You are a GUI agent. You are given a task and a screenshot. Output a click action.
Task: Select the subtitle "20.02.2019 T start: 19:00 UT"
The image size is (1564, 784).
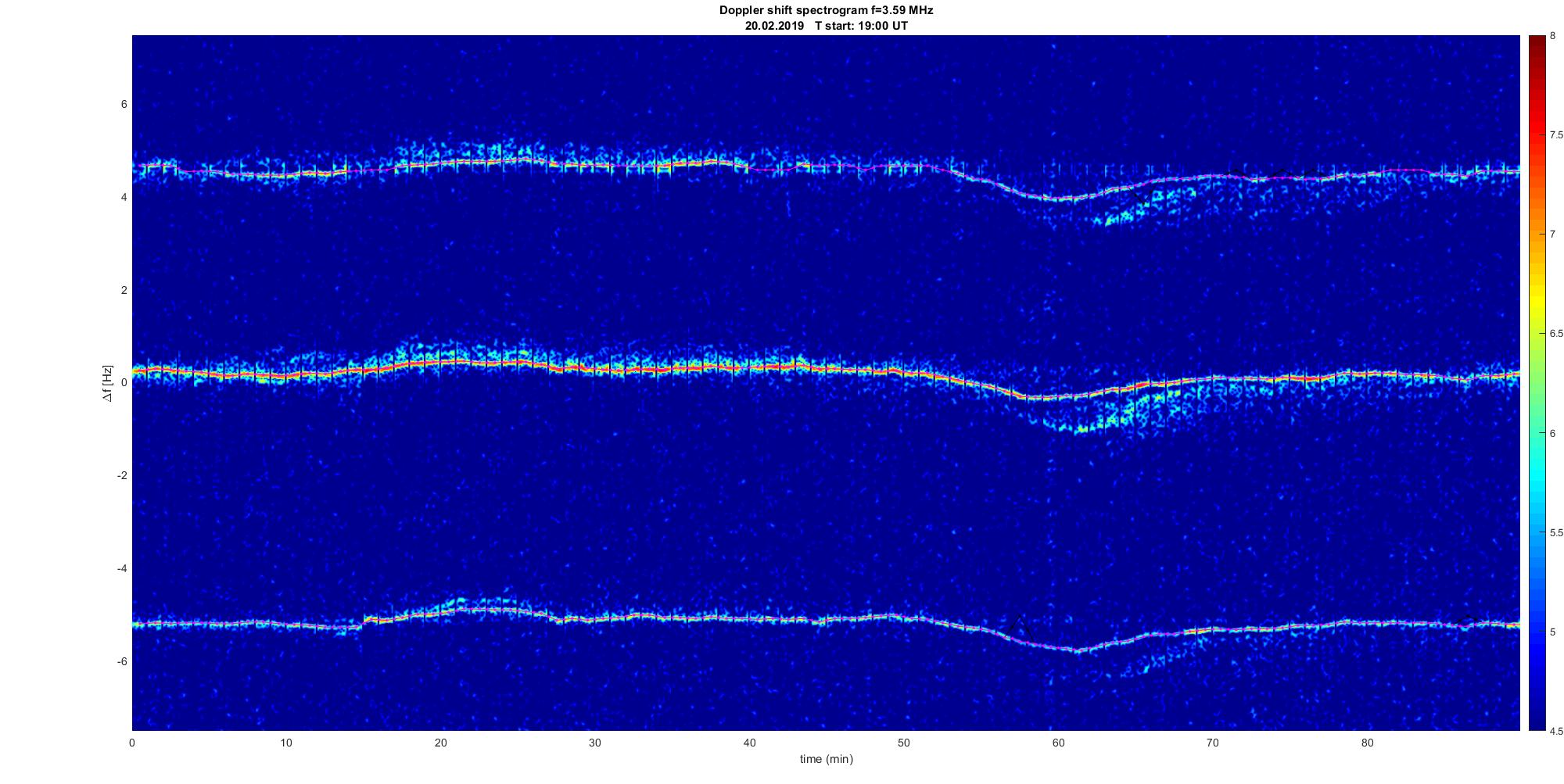(826, 26)
